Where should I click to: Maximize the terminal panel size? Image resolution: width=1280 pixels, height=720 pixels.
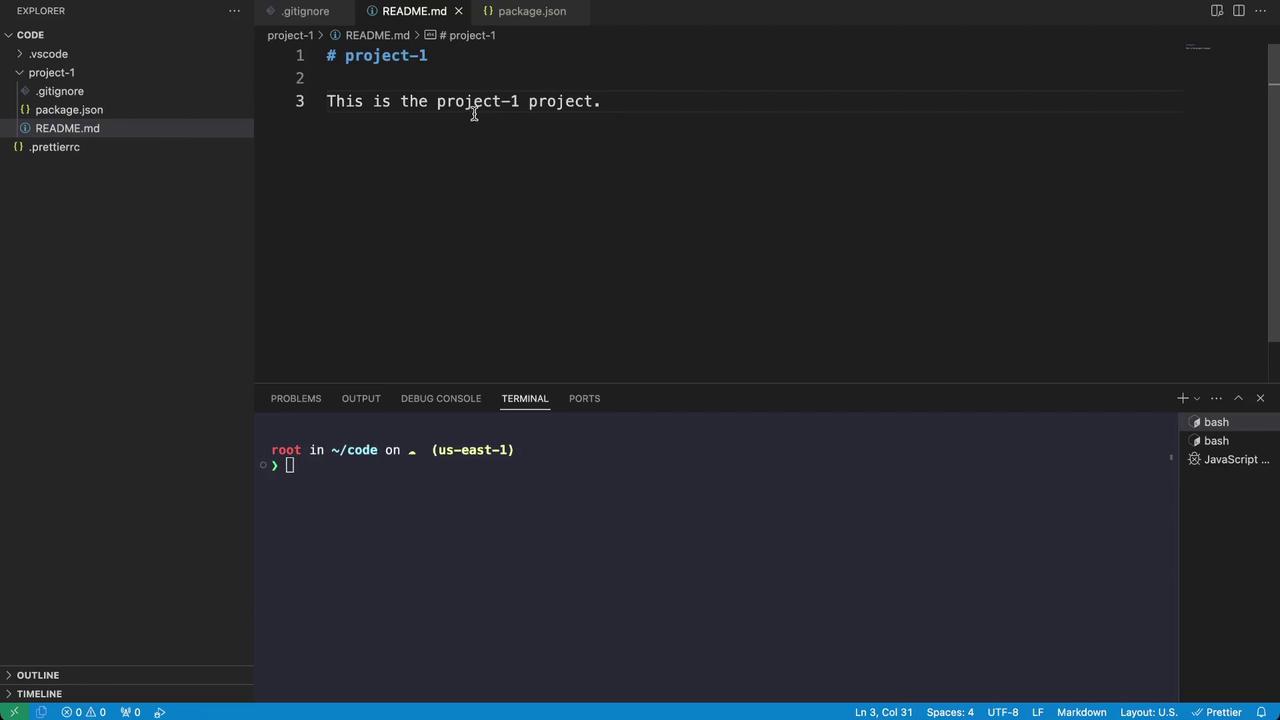pos(1238,398)
